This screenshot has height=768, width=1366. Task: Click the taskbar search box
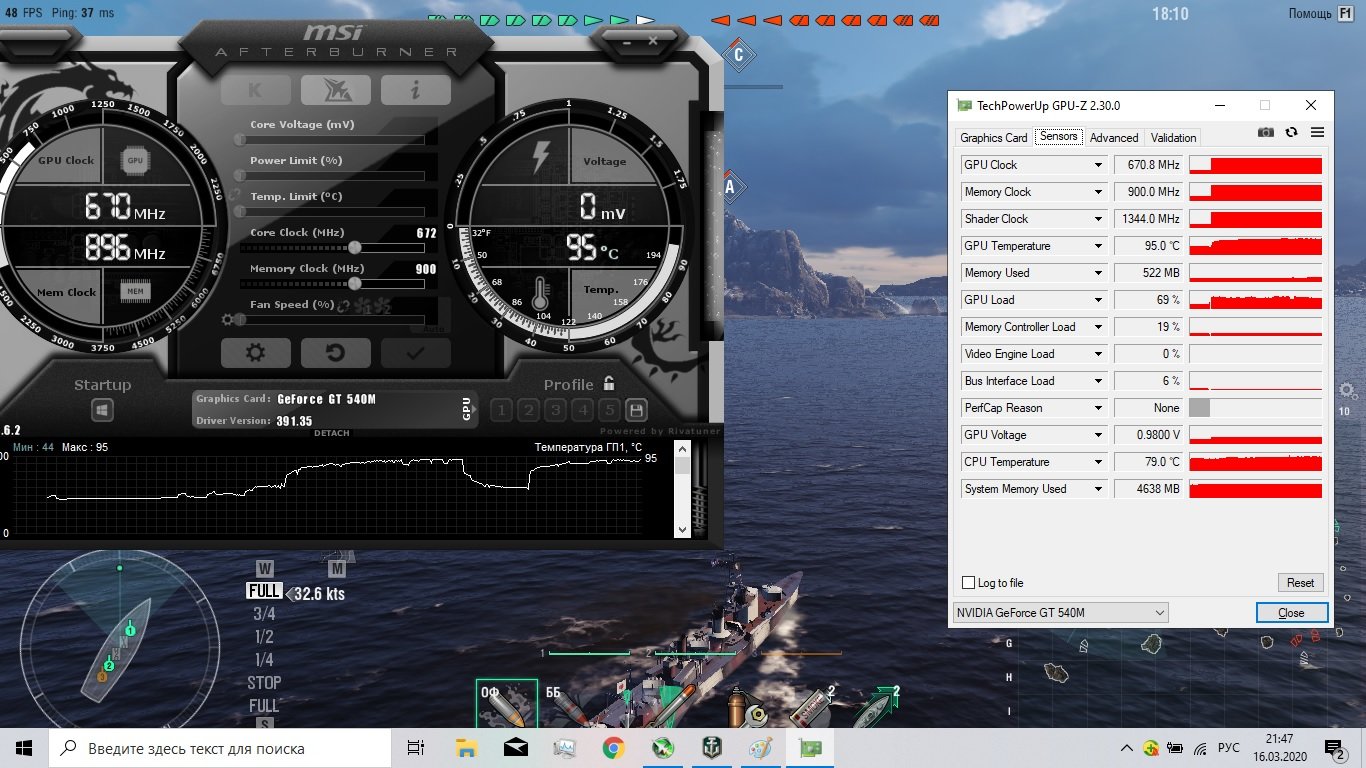(x=220, y=748)
